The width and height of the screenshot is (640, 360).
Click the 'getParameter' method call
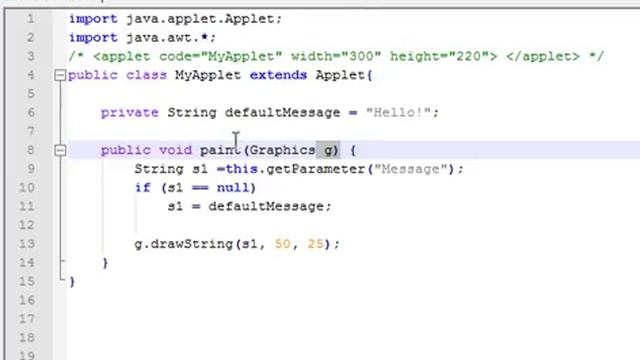coord(316,169)
